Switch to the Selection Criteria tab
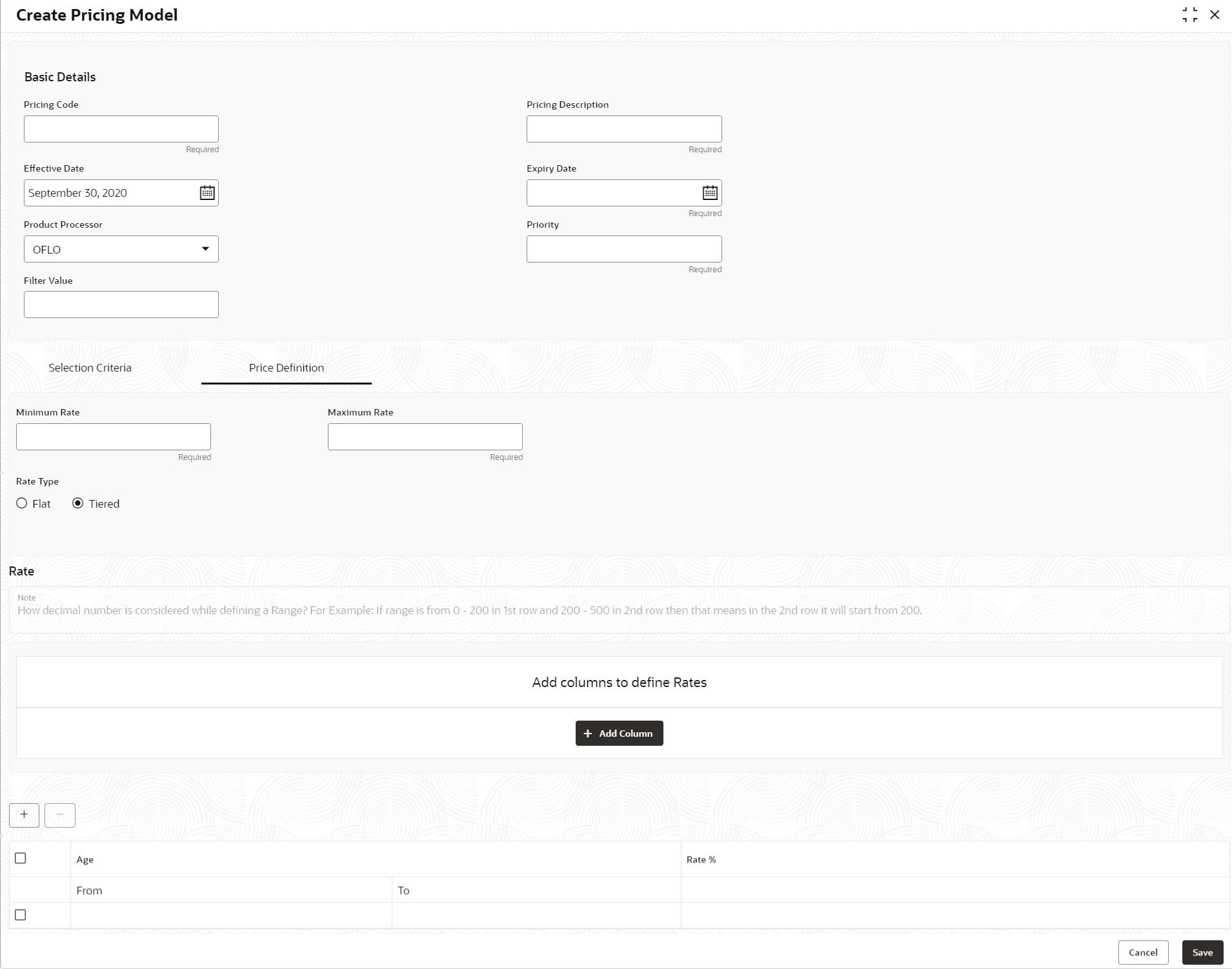1232x969 pixels. tap(90, 368)
